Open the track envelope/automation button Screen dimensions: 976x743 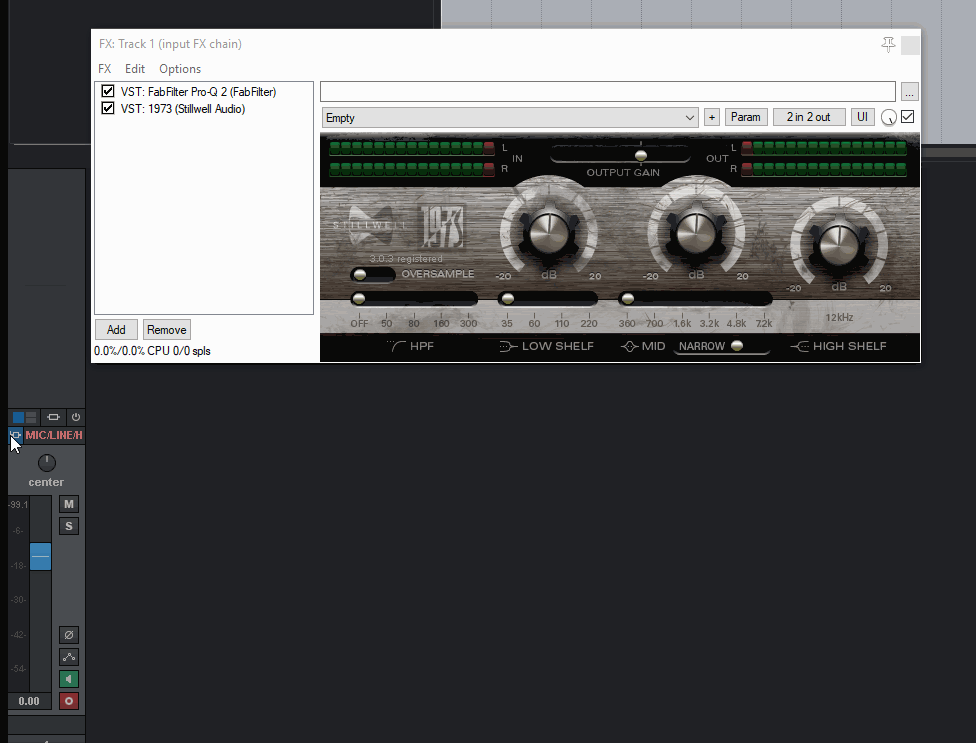69,657
